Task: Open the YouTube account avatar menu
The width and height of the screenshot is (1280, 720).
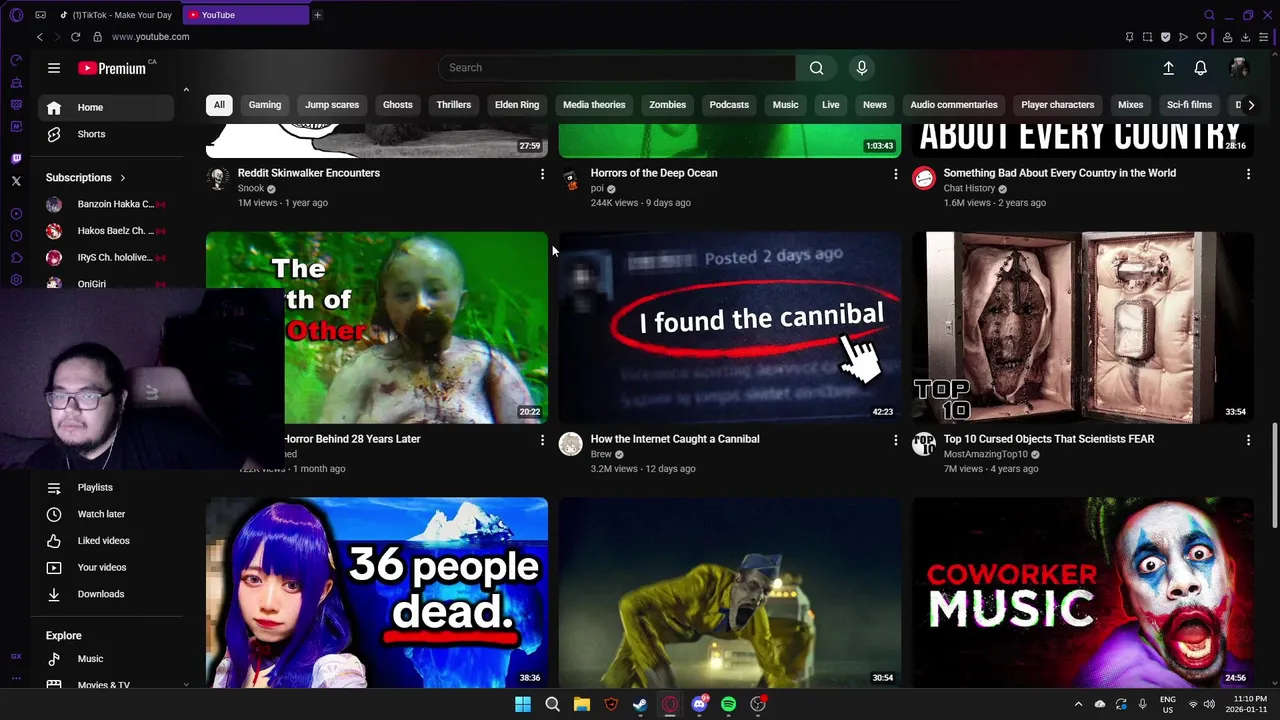Action: coord(1239,68)
